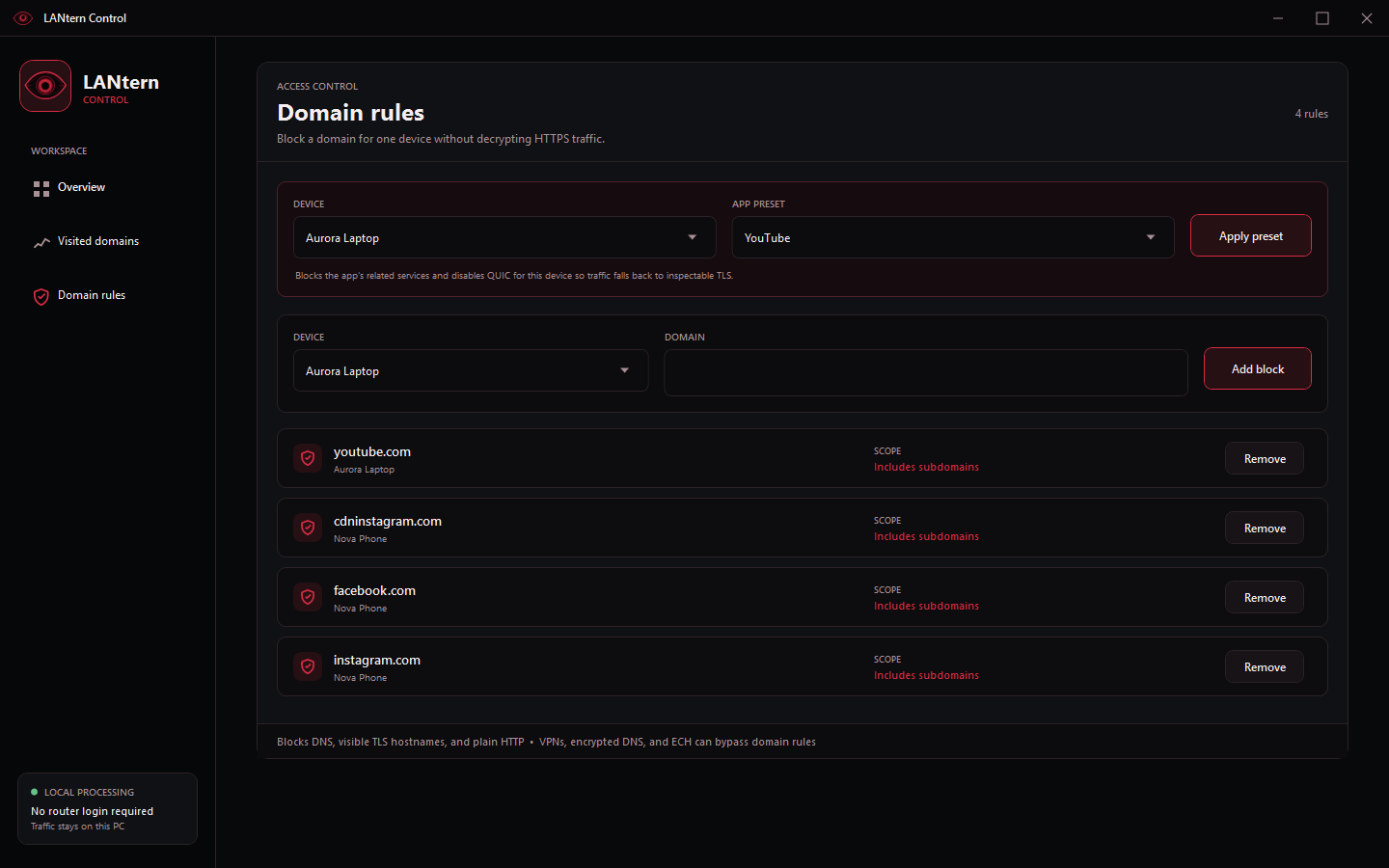Click the 'Aurora Laptop' label under youtube.com
The width and height of the screenshot is (1389, 868).
[x=364, y=470]
